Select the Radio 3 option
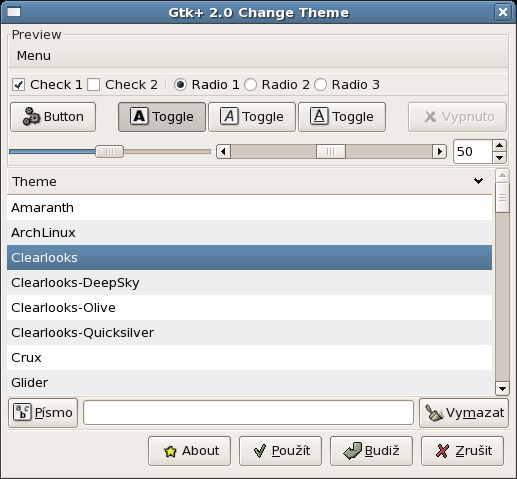Screen dimensions: 517x479 pos(320,85)
